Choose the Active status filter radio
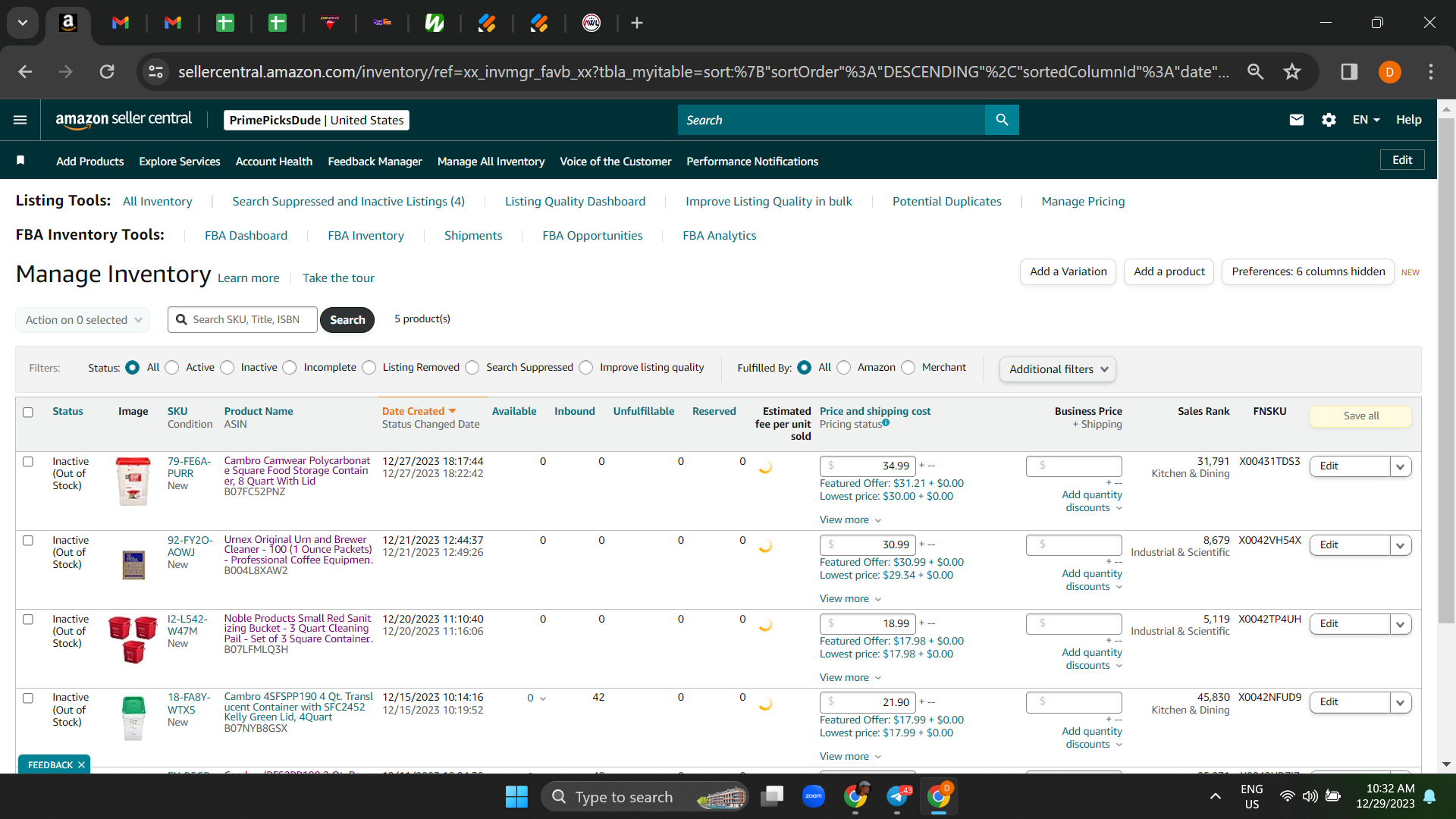 coord(172,368)
